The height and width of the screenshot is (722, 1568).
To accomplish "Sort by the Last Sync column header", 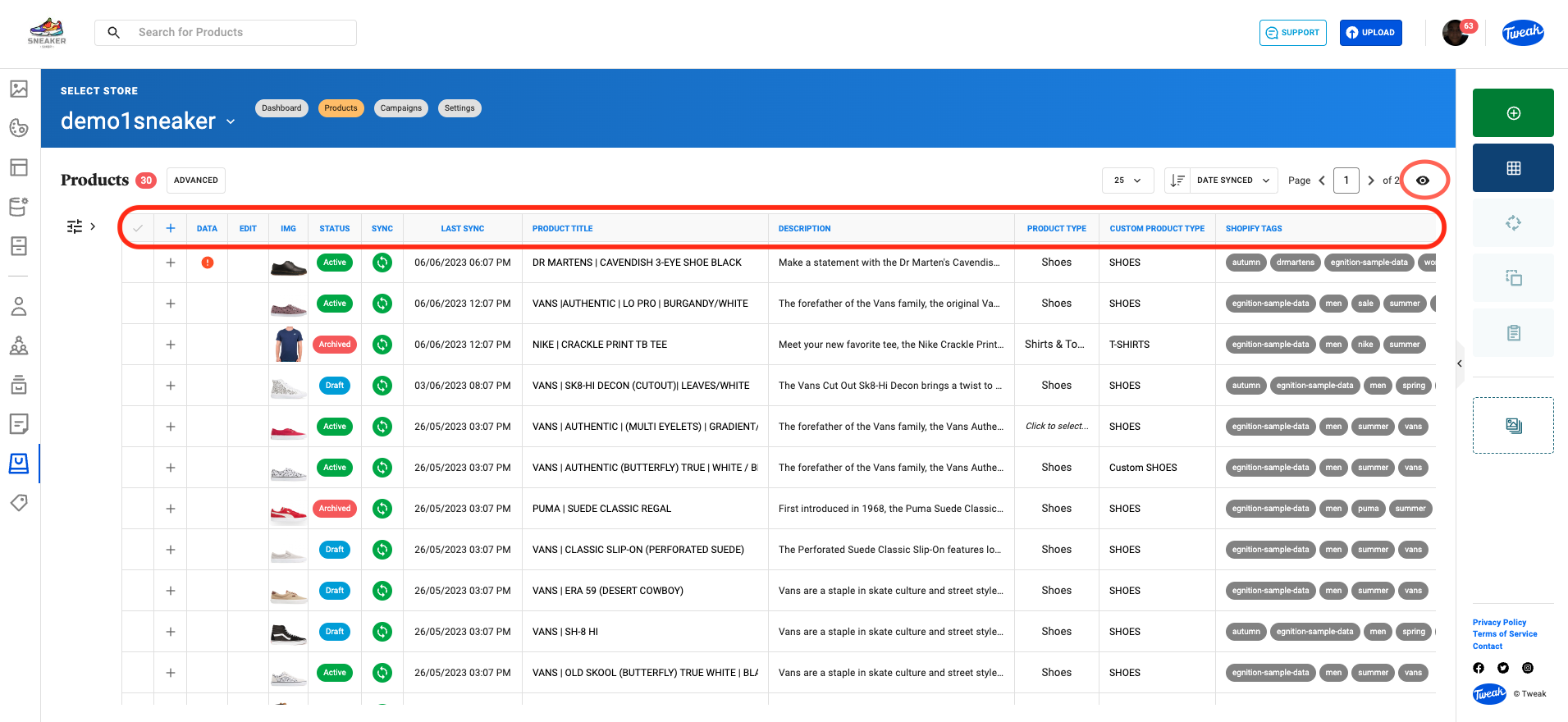I will 463,229.
